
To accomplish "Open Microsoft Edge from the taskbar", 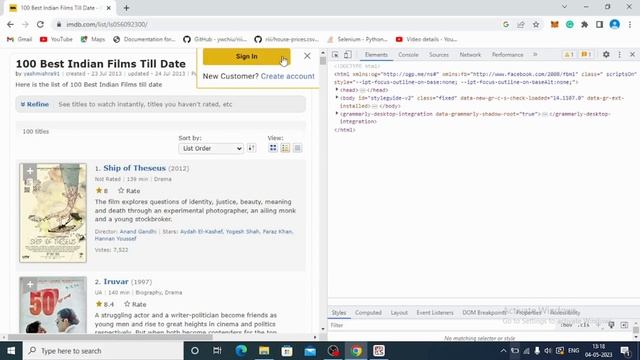I will (241, 351).
